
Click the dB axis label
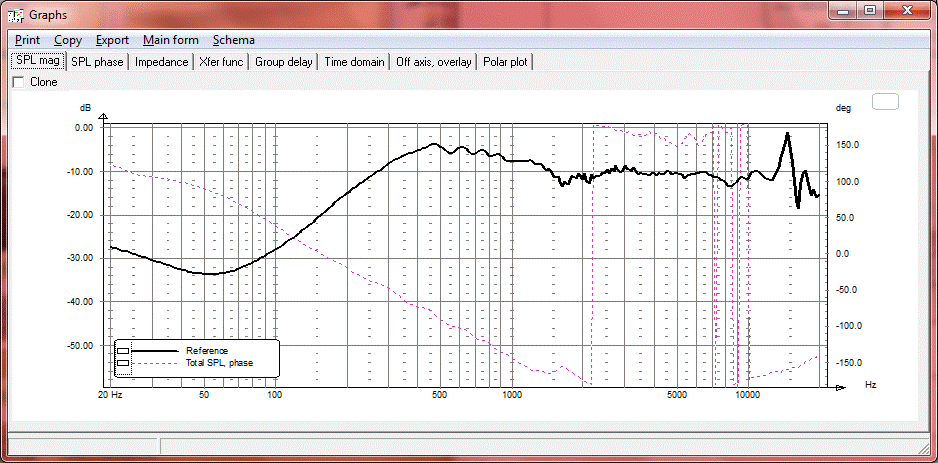[86, 108]
